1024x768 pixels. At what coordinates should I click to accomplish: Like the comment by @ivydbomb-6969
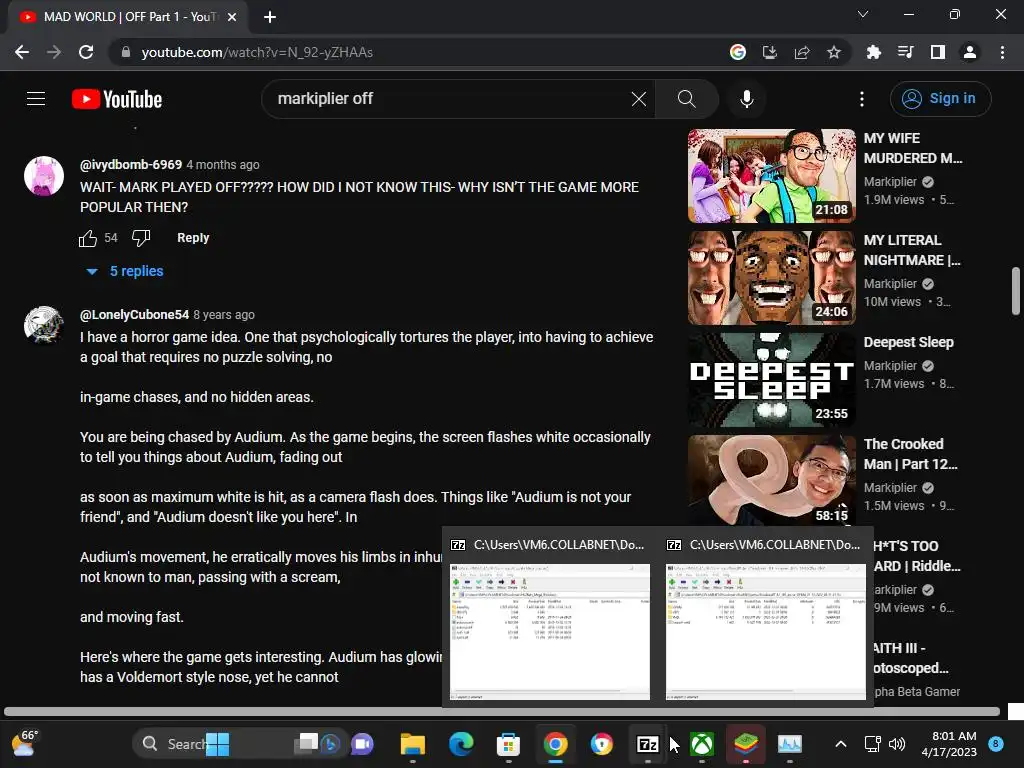(x=88, y=238)
